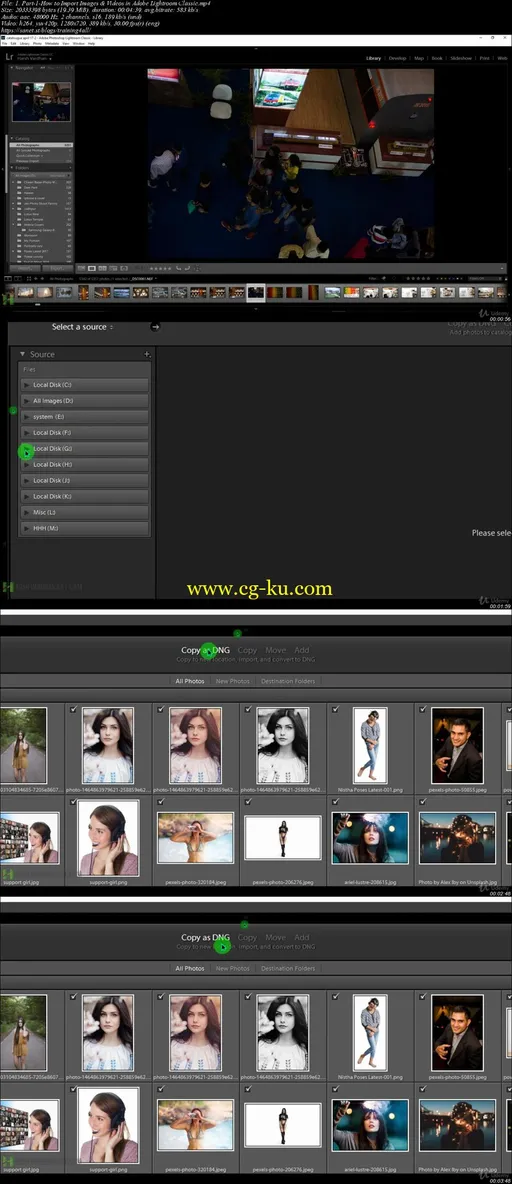Switch to Loupe view icon in toolbar
This screenshot has height=1184, width=512.
(92, 268)
